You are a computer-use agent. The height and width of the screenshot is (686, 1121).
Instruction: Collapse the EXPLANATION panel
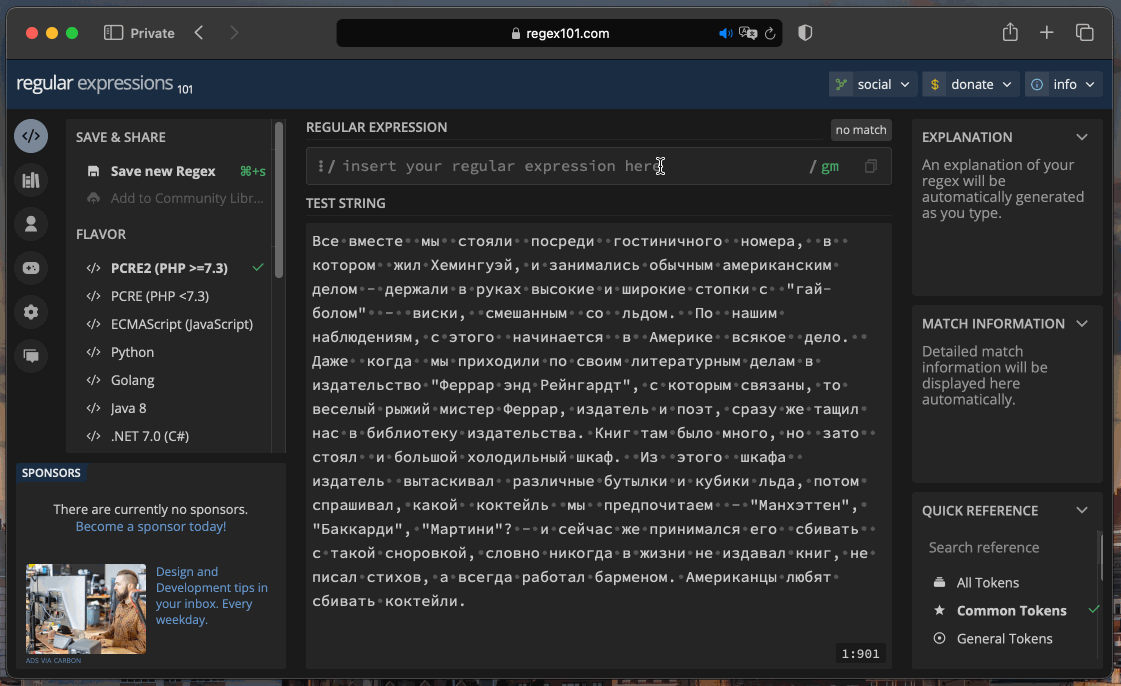(x=1082, y=137)
